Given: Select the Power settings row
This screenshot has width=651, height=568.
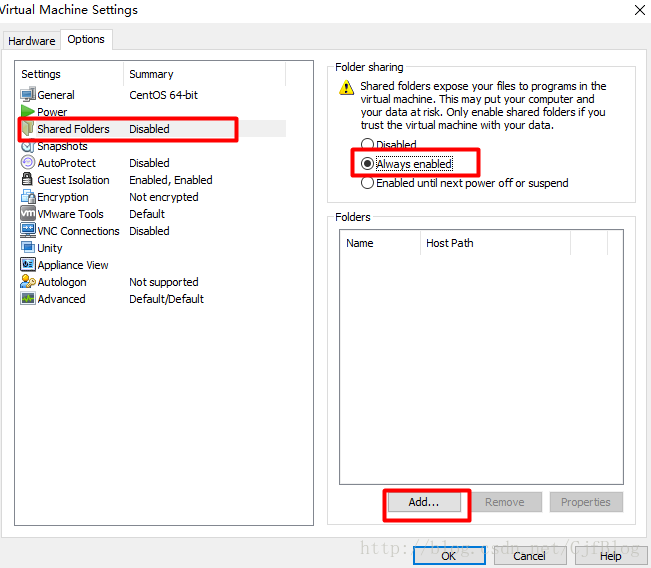Looking at the screenshot, I should [153, 112].
